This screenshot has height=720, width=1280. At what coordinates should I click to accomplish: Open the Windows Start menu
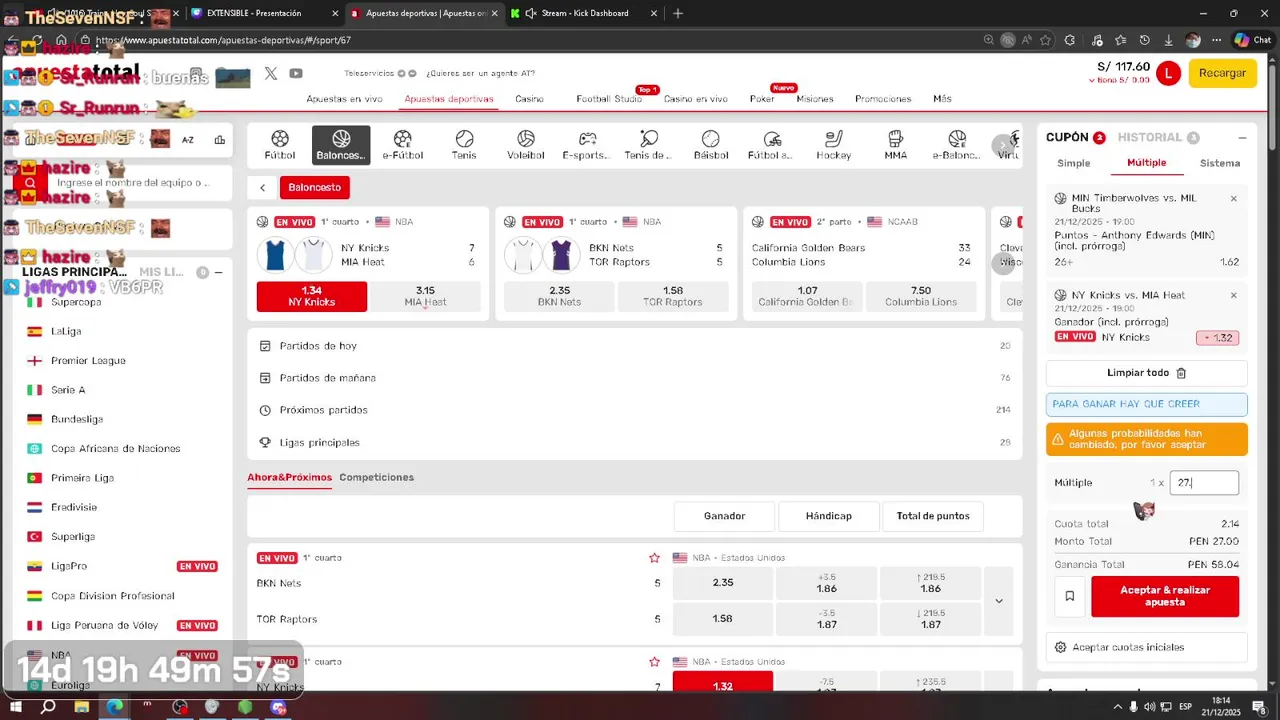pyautogui.click(x=16, y=707)
